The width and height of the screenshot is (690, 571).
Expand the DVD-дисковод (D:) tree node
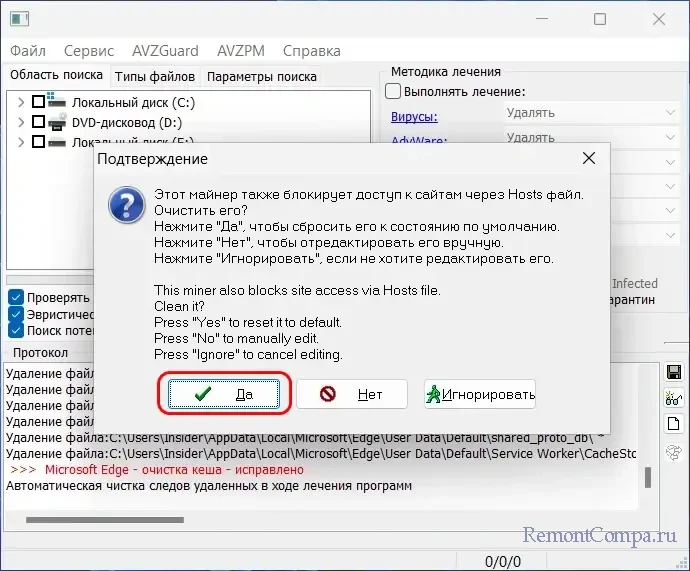pos(20,122)
